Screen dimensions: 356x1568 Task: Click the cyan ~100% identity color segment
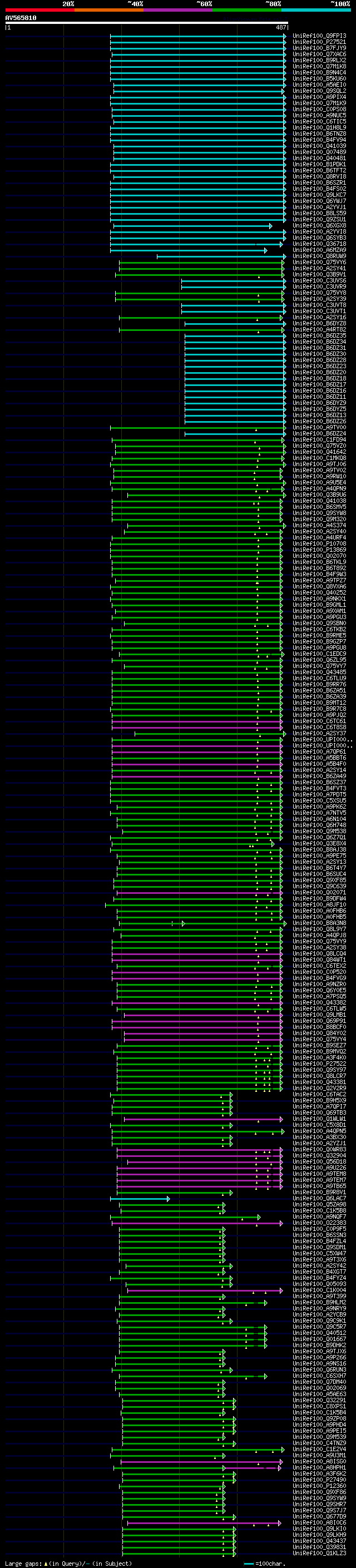tap(317, 10)
